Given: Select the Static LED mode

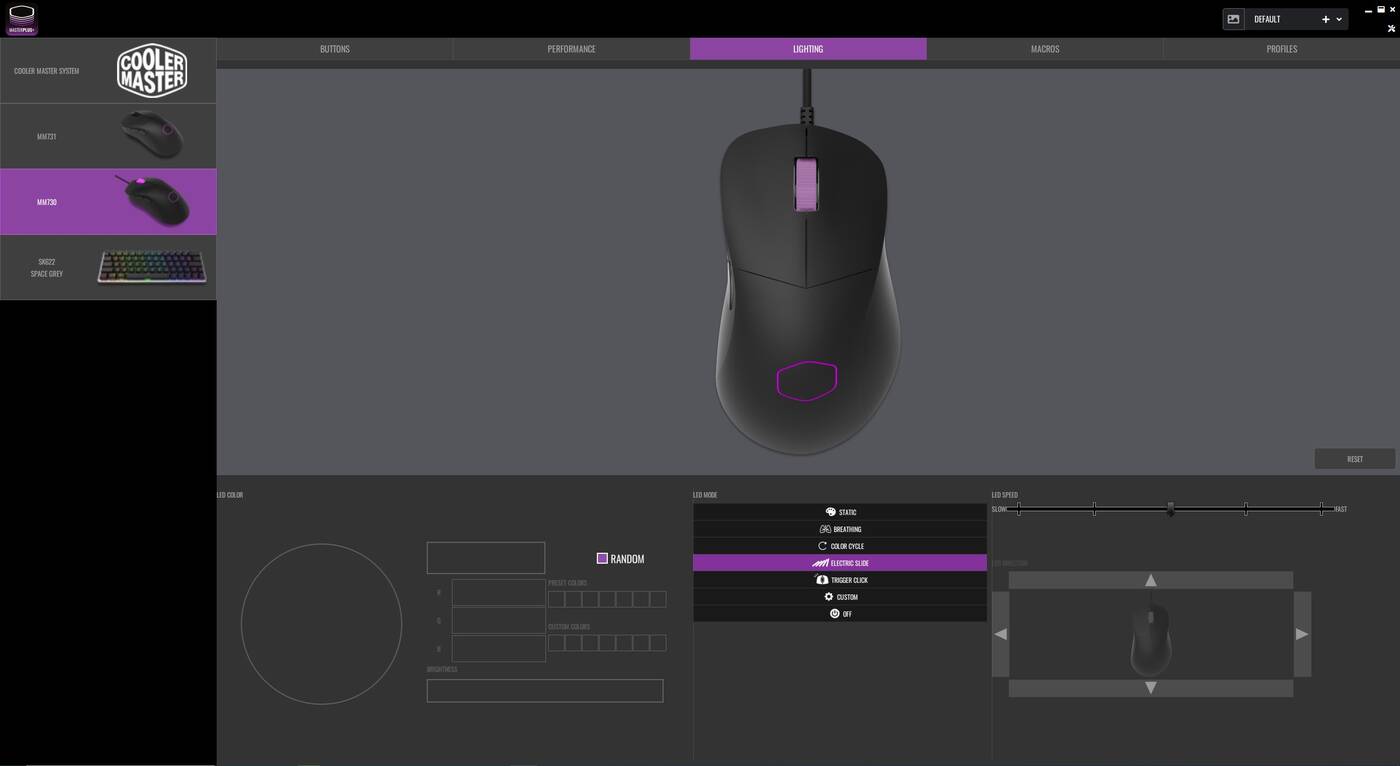Looking at the screenshot, I should click(x=839, y=512).
